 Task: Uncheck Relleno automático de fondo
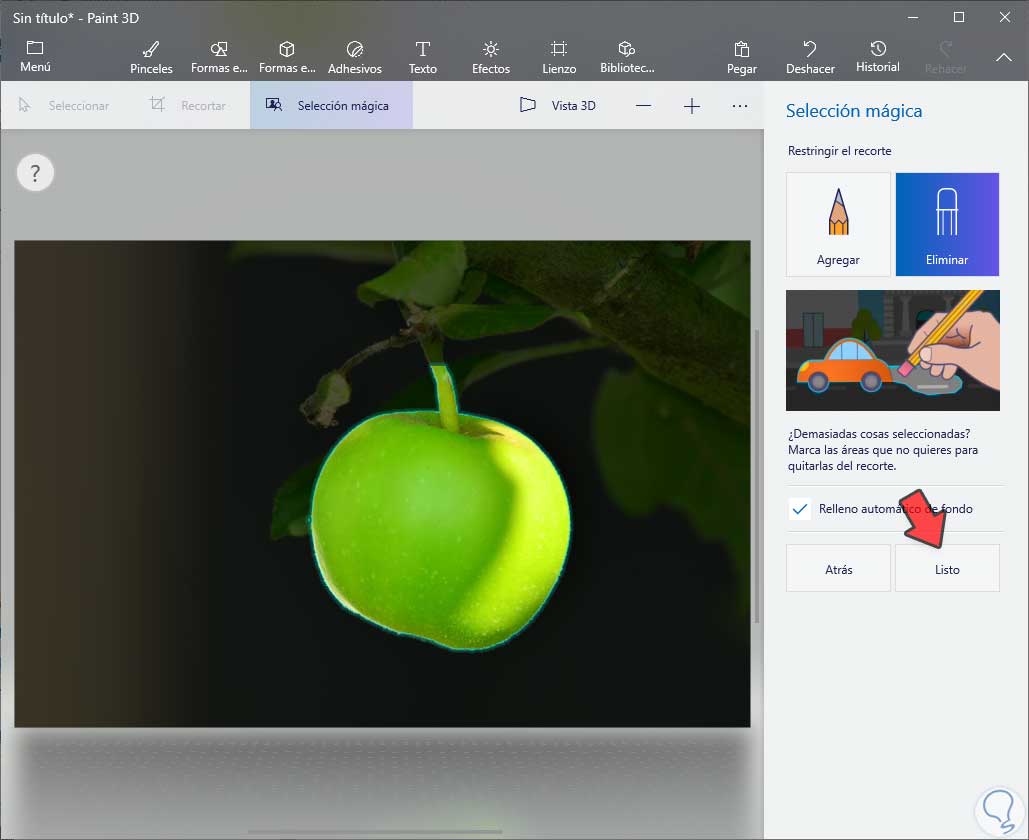coord(799,509)
